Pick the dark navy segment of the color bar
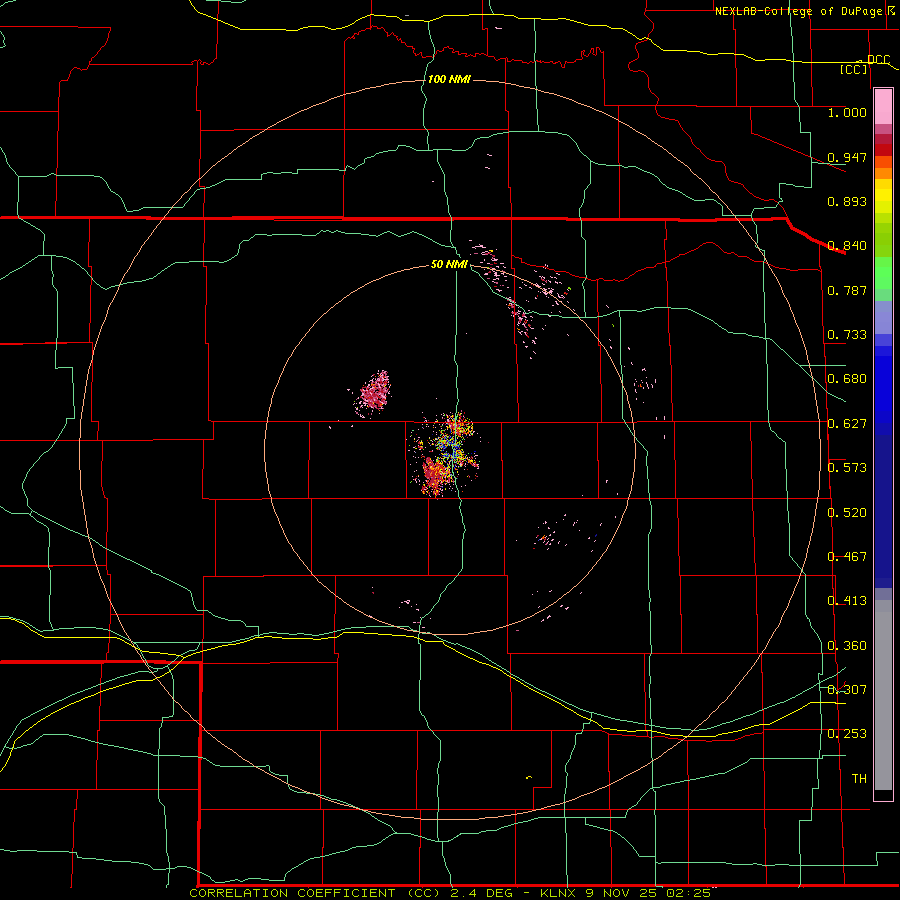Image resolution: width=900 pixels, height=900 pixels. [x=883, y=511]
